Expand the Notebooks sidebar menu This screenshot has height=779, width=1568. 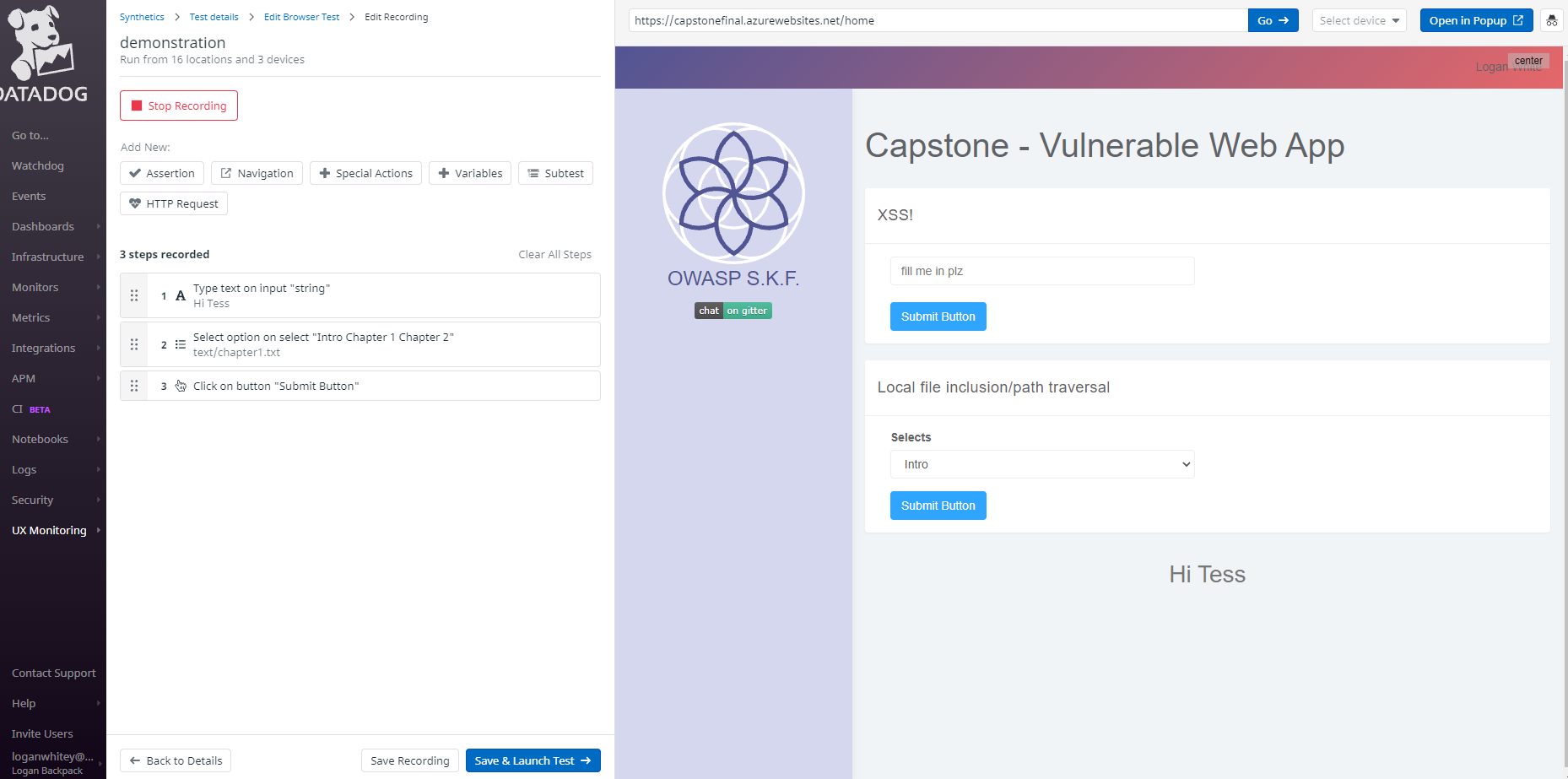point(52,439)
